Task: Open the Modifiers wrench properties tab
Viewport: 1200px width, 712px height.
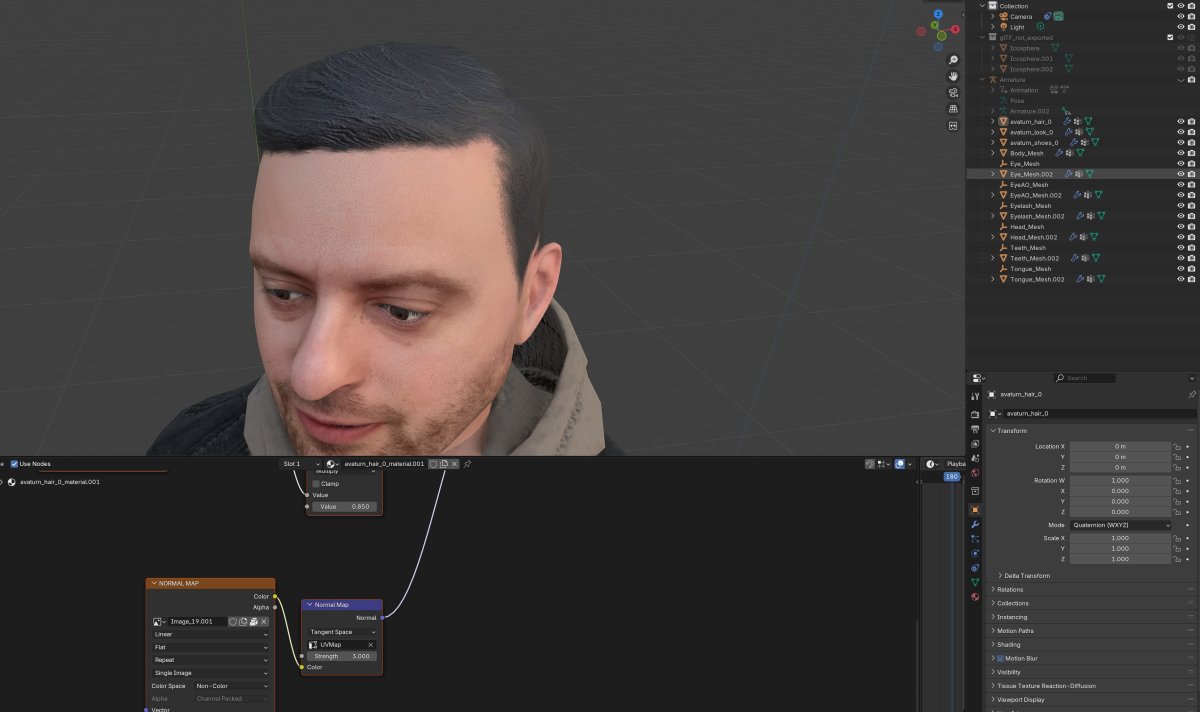Action: [x=975, y=524]
